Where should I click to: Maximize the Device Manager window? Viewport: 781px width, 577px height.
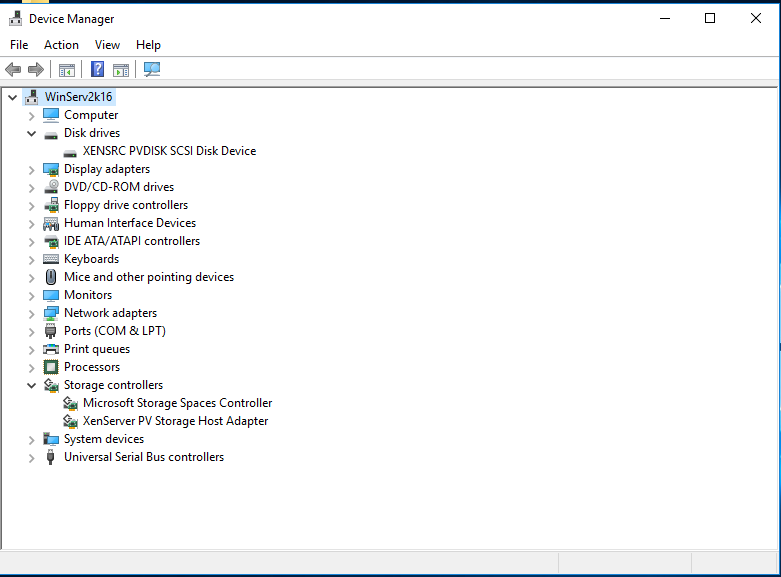710,18
